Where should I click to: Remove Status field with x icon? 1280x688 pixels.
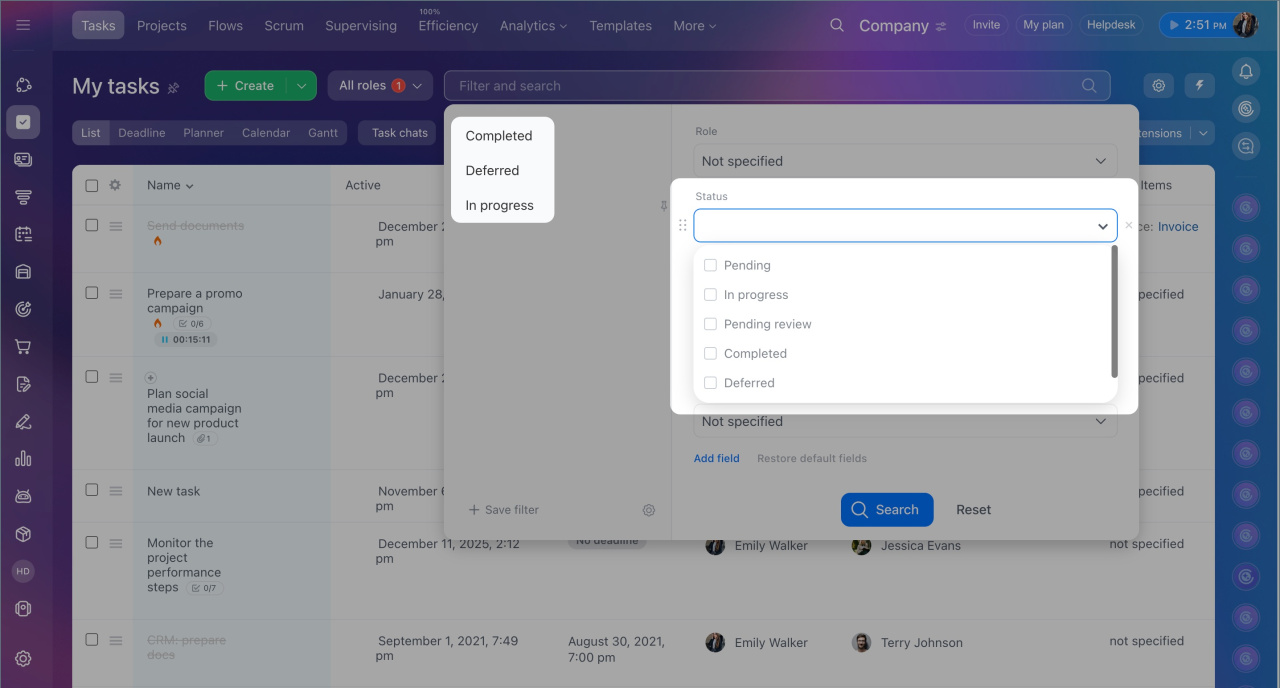click(x=1129, y=226)
